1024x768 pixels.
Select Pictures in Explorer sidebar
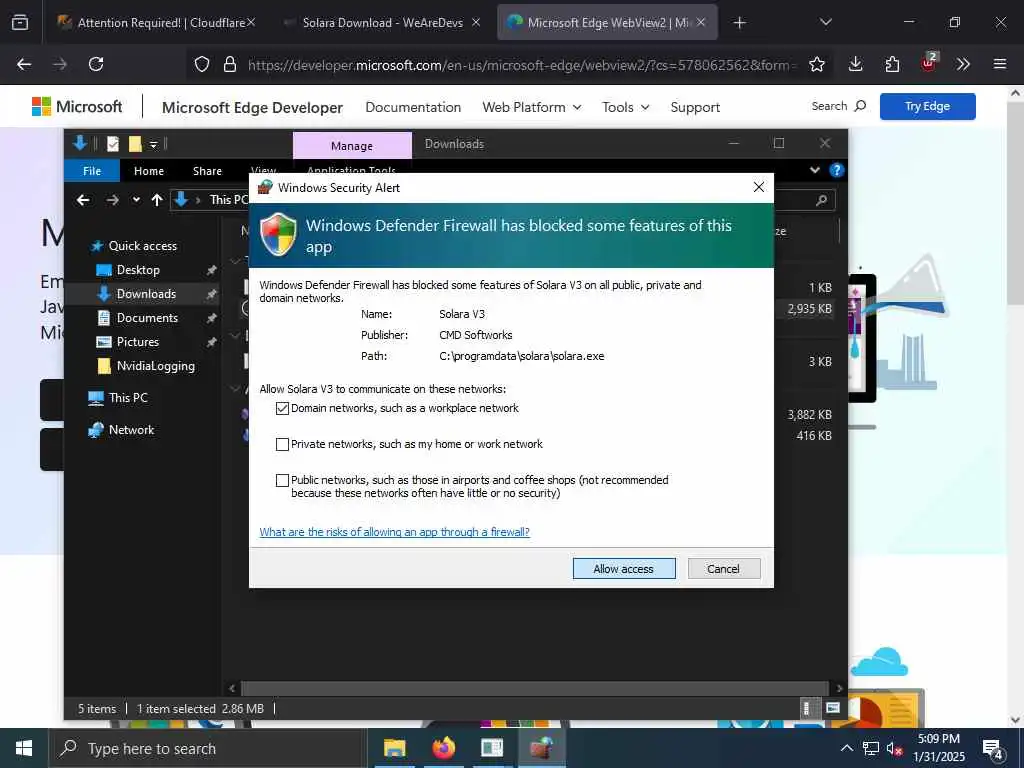(137, 342)
